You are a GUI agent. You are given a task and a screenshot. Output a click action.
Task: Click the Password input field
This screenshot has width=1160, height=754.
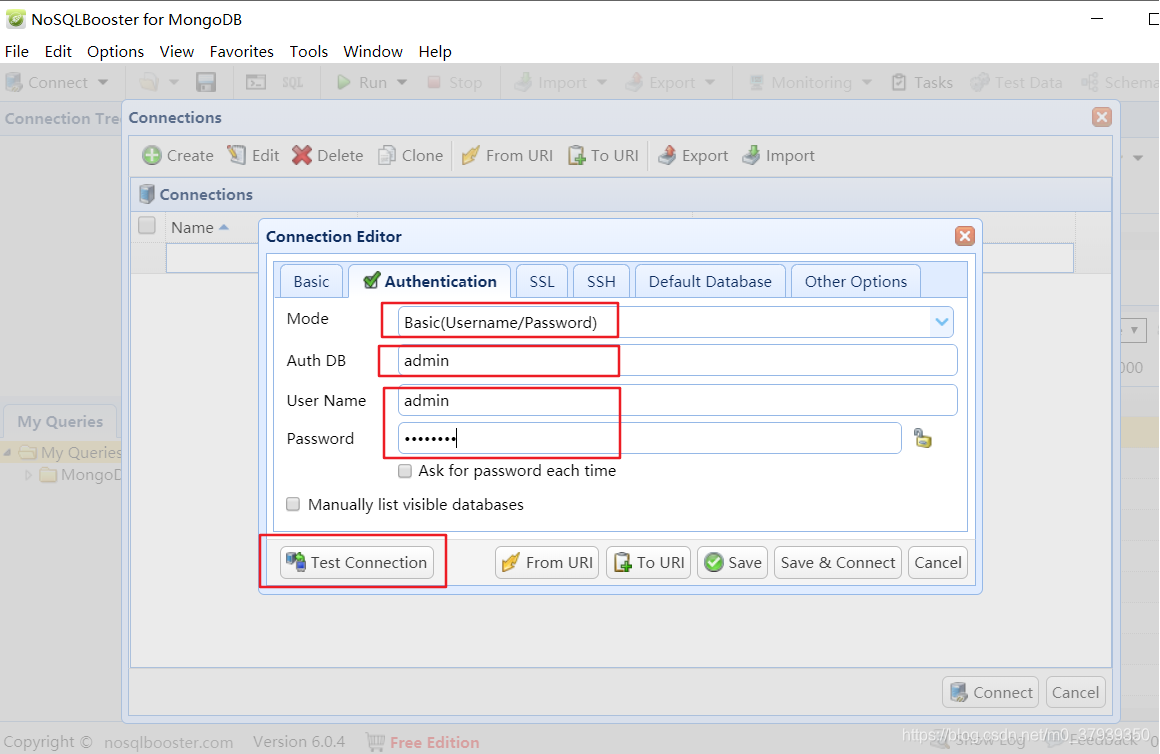pos(650,438)
